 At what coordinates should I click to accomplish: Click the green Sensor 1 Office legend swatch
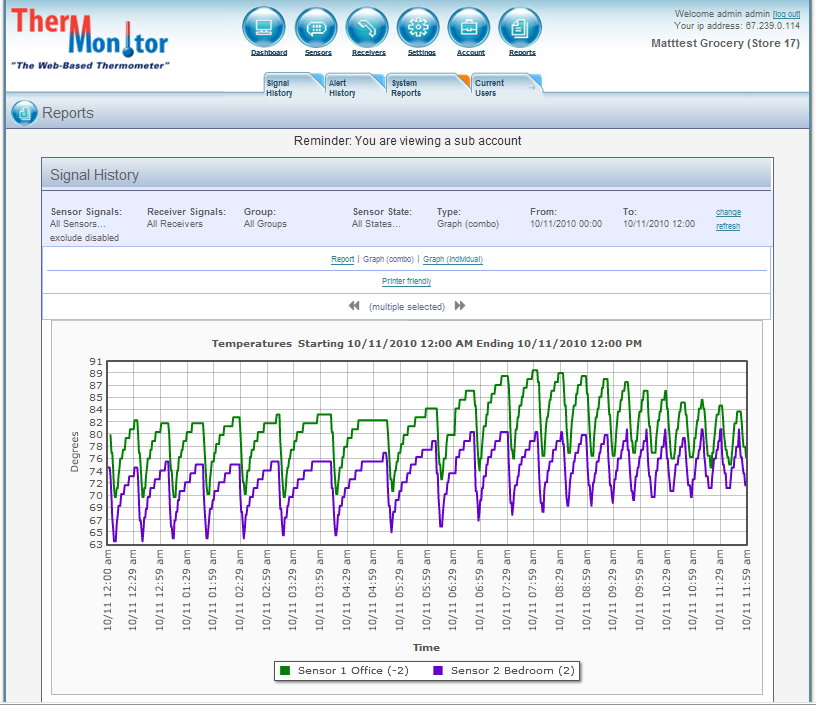click(284, 671)
